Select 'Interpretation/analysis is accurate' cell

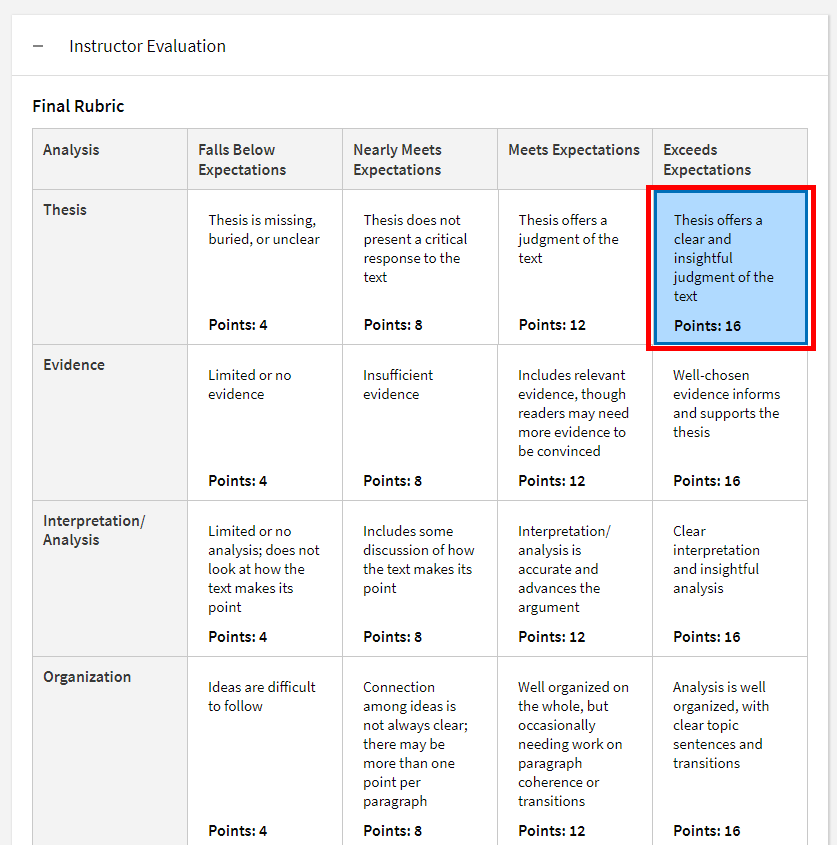pyautogui.click(x=575, y=578)
